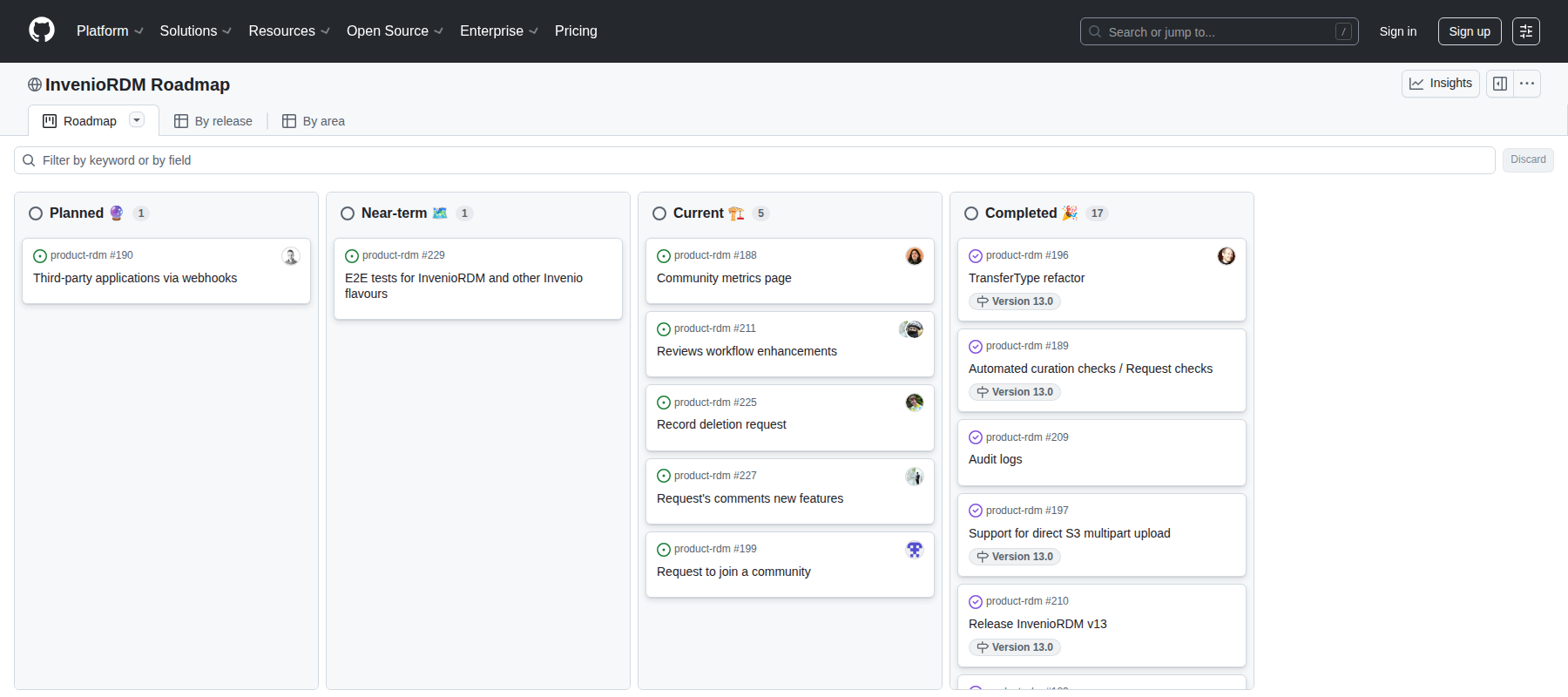Click the Current column count 5
The image size is (1568, 697).
[760, 213]
